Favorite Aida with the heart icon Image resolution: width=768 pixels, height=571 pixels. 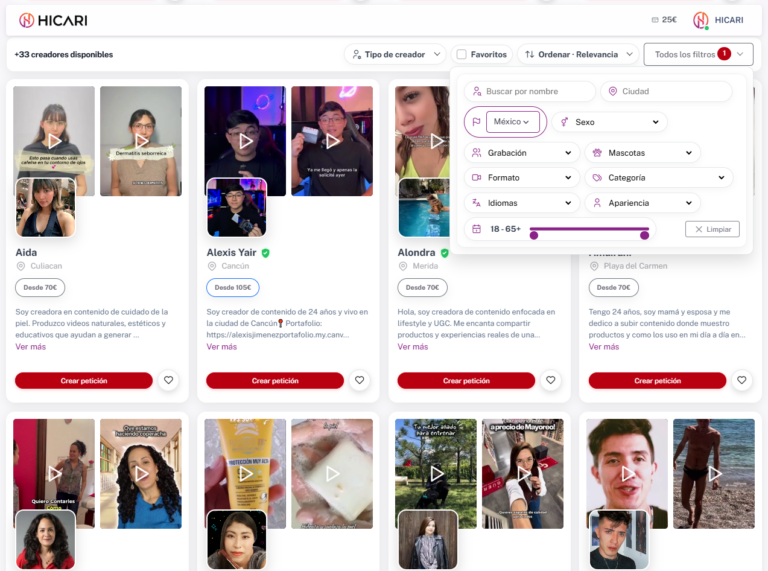168,380
